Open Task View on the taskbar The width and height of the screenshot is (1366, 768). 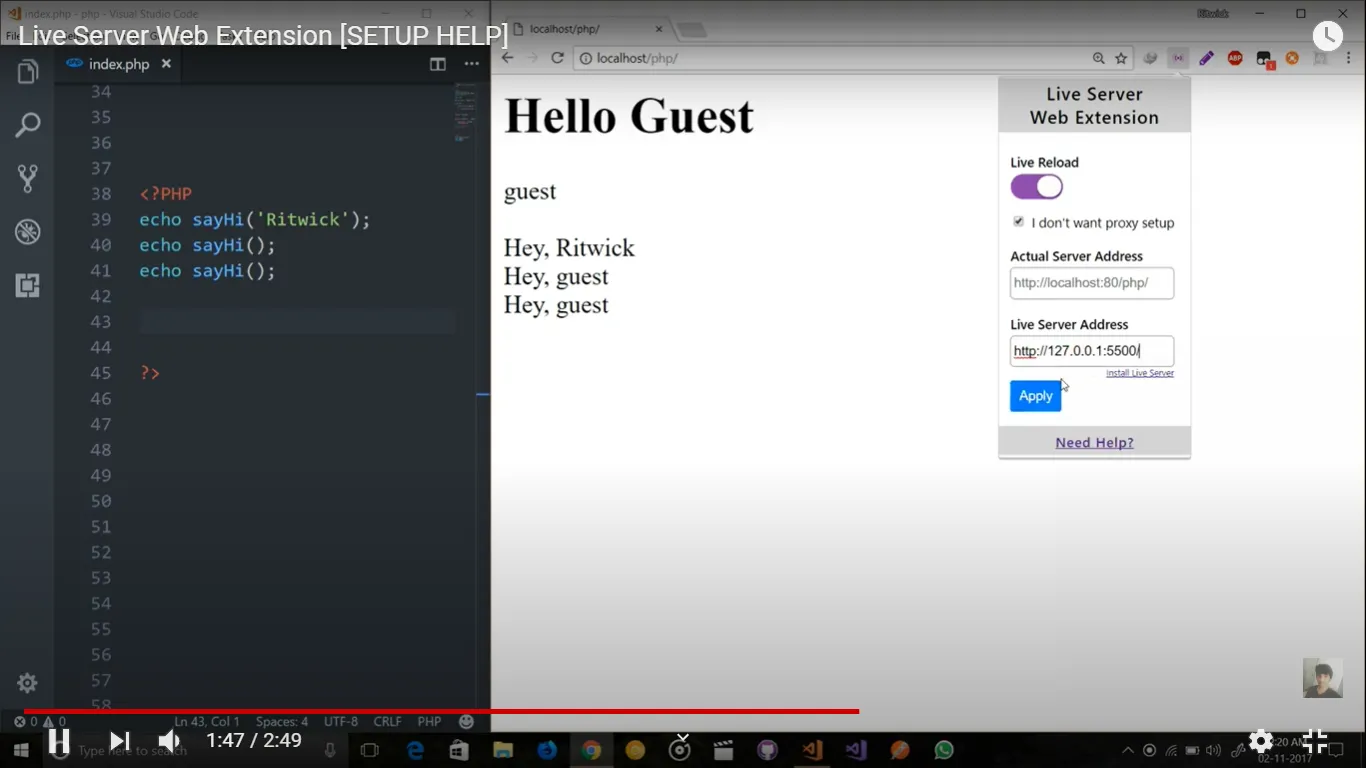pyautogui.click(x=370, y=750)
